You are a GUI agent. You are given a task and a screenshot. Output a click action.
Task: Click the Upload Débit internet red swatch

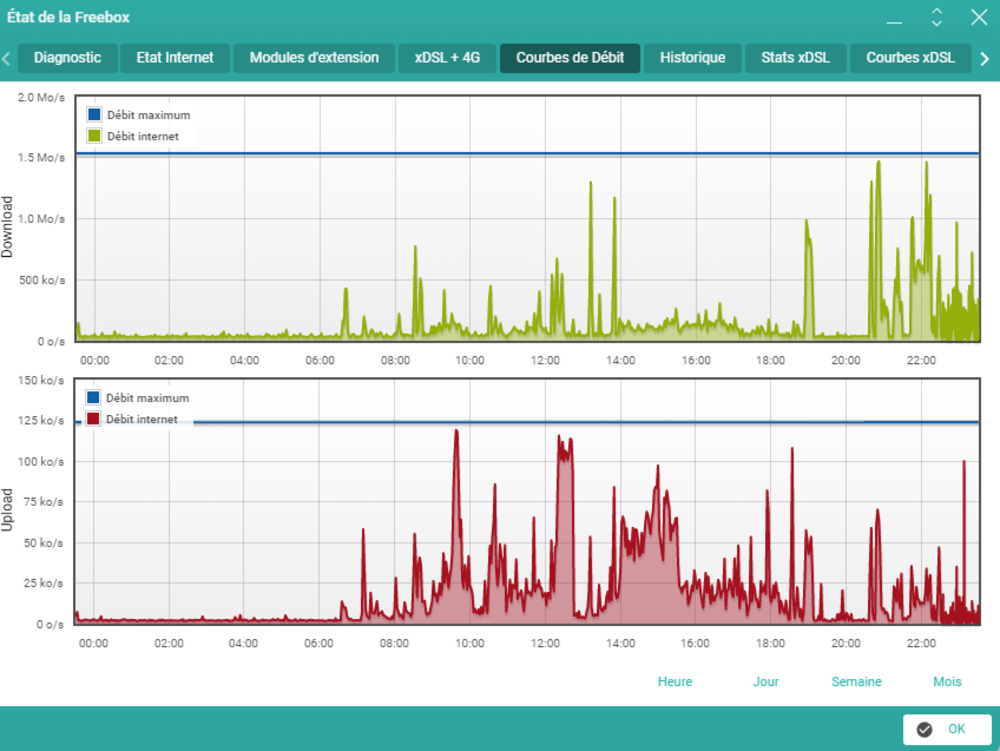coord(93,419)
